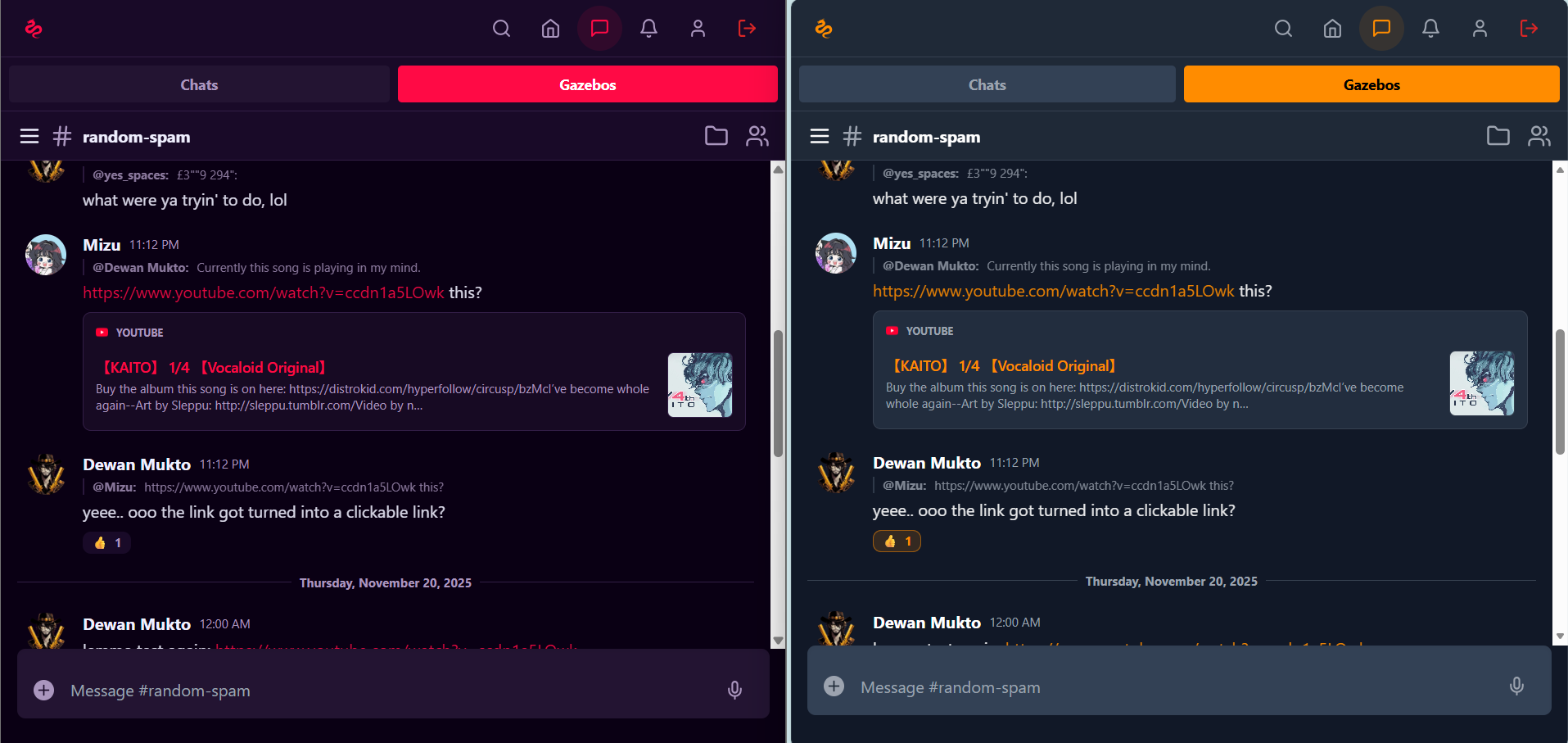Select the Gazebos tab
The height and width of the screenshot is (743, 1568).
pos(587,84)
